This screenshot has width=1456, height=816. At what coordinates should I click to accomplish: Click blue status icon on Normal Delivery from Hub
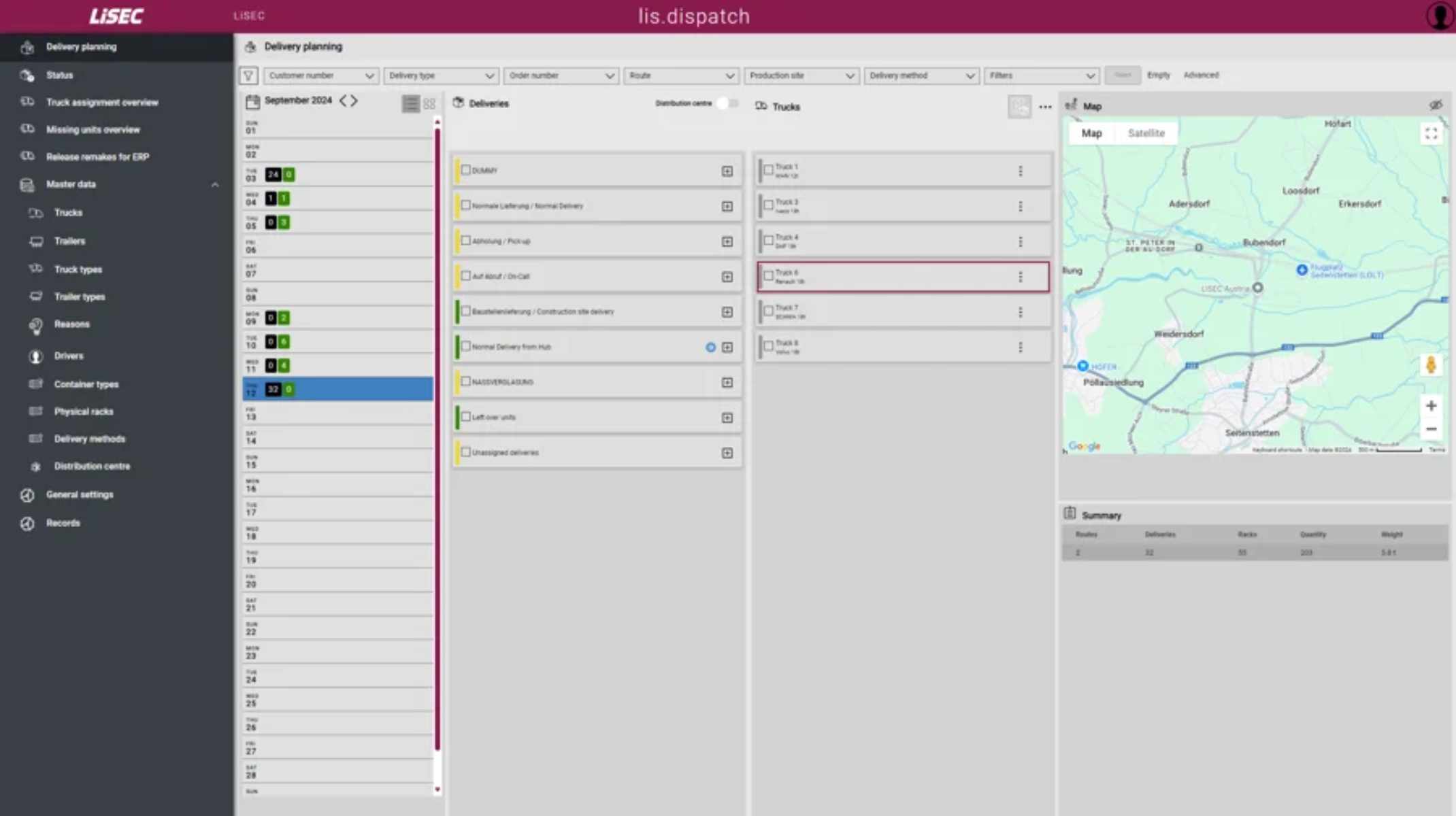coord(710,347)
